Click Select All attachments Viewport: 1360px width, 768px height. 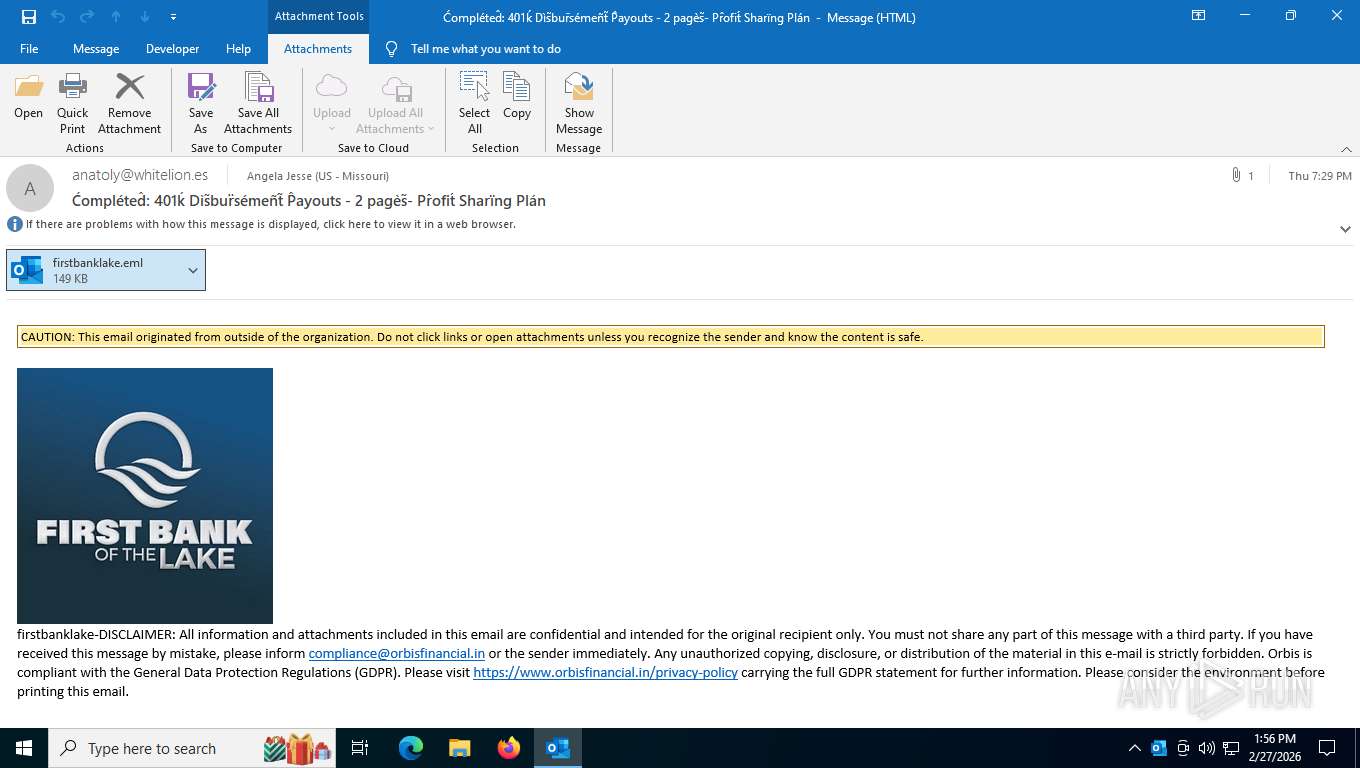(475, 104)
